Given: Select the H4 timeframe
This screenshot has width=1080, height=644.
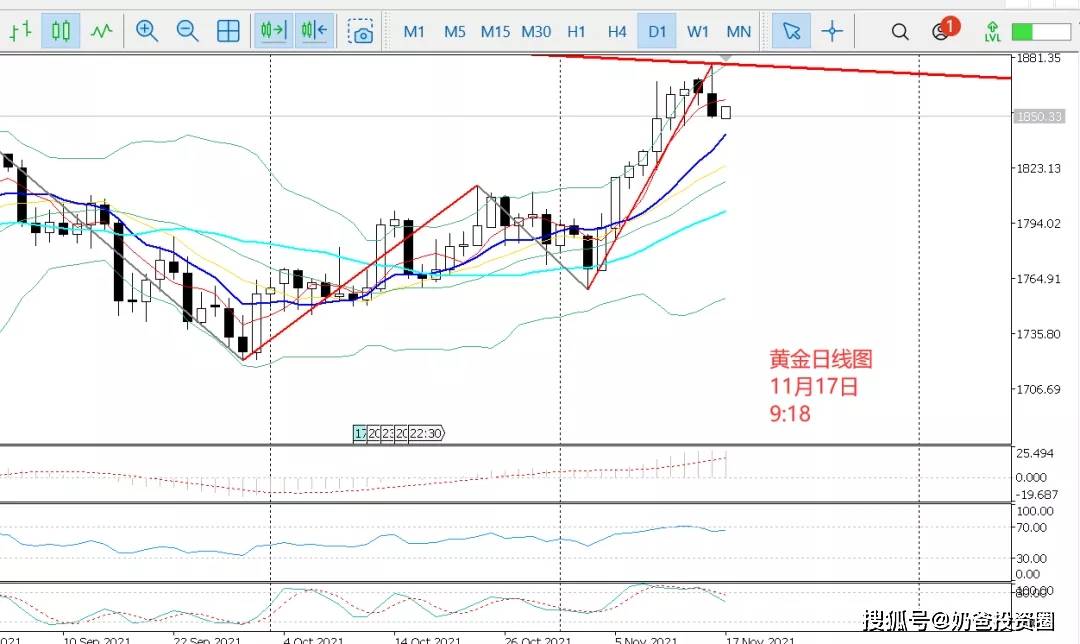Looking at the screenshot, I should click(617, 31).
